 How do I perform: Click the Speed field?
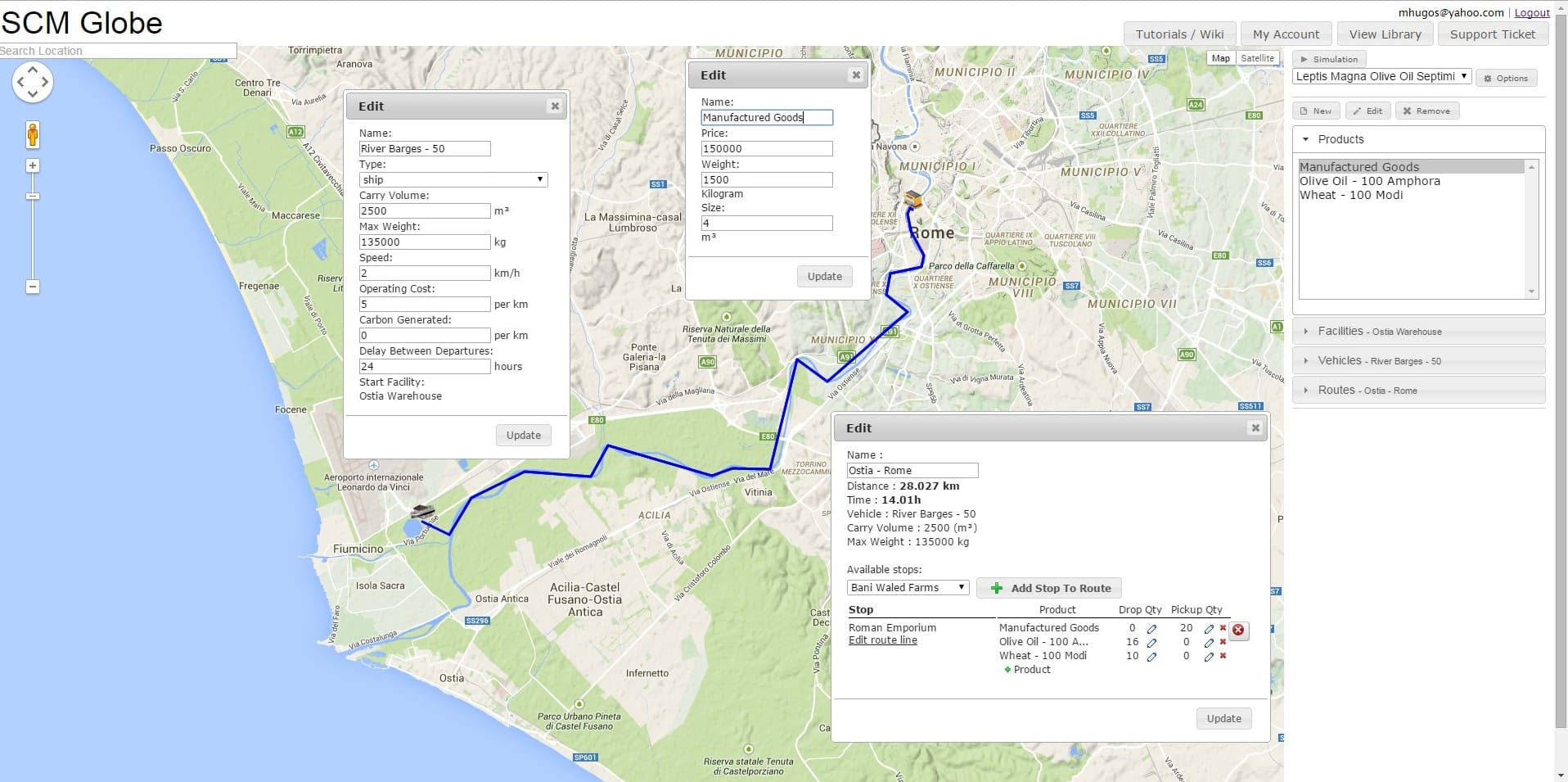[x=425, y=273]
